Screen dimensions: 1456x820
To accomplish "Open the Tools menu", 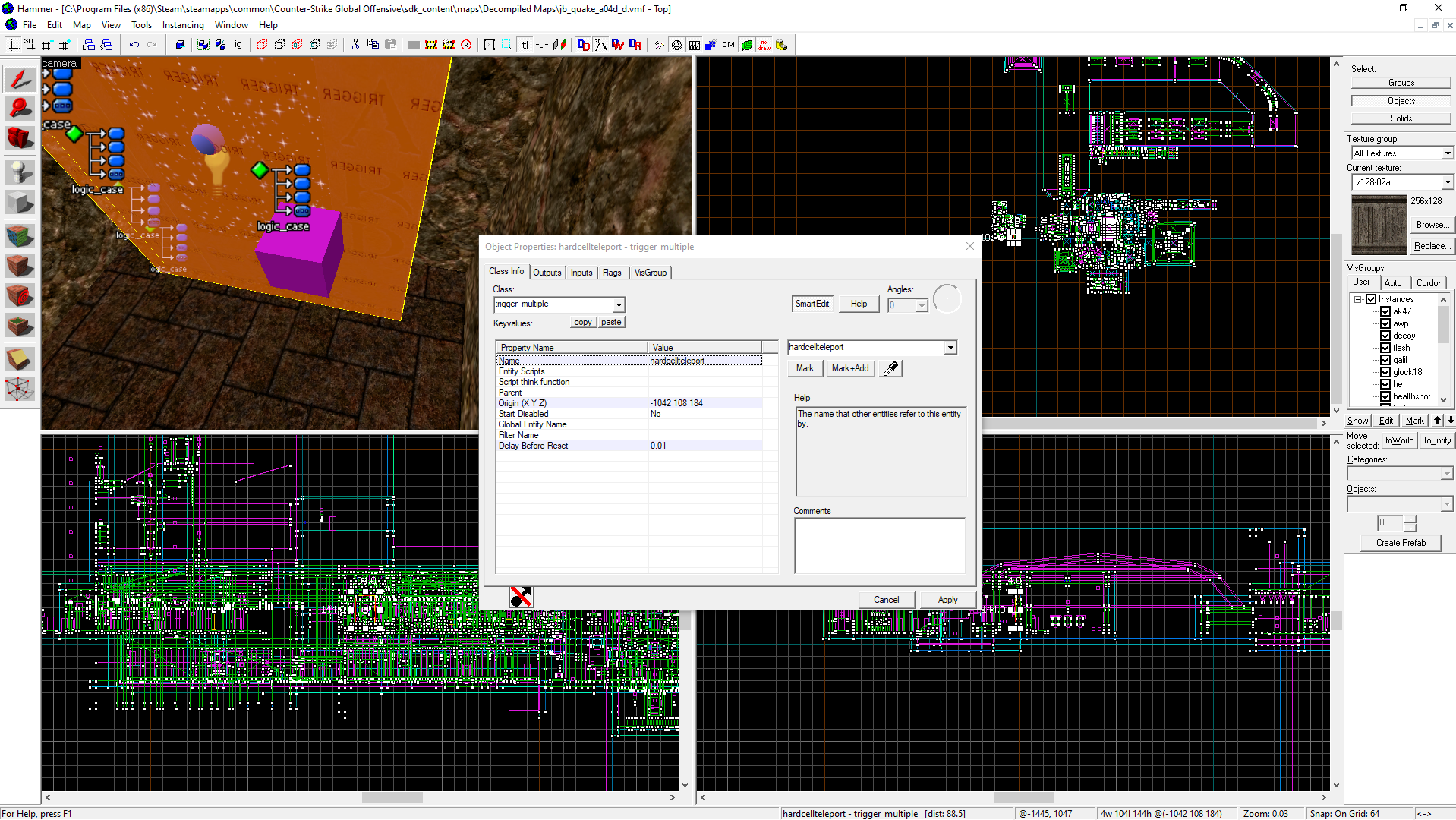I will [141, 25].
